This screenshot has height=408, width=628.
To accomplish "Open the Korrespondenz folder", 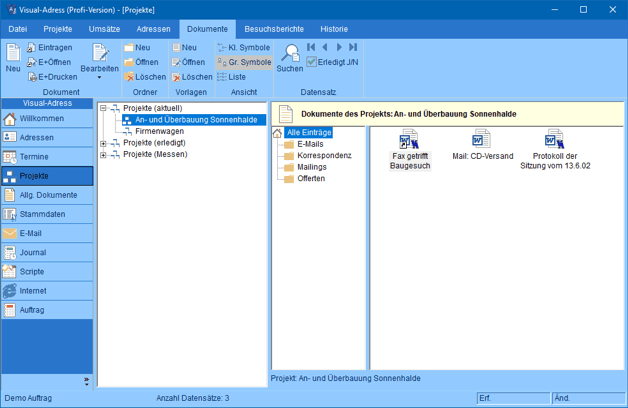I will (x=324, y=156).
